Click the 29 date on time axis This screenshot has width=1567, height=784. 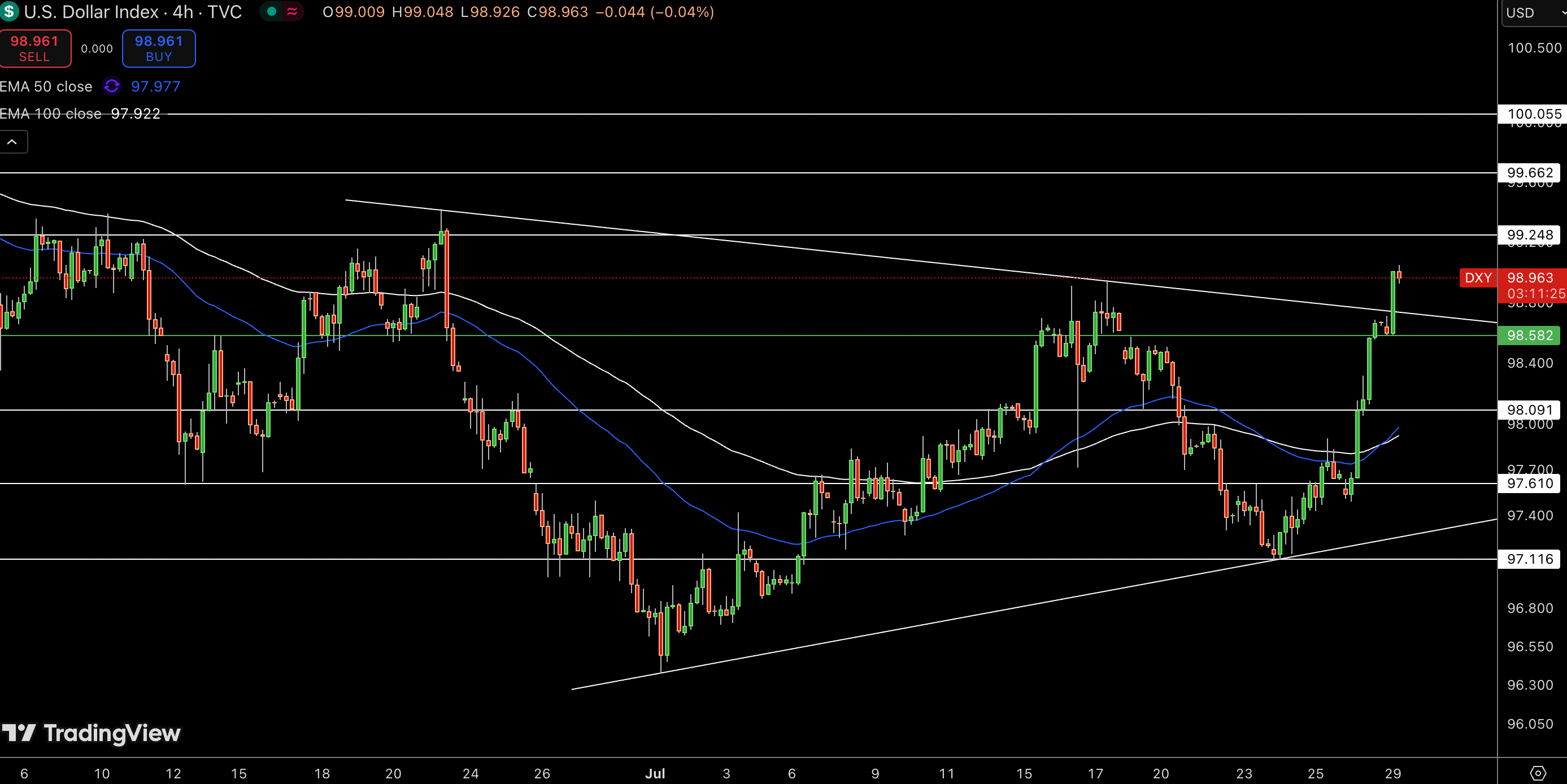(x=1393, y=774)
